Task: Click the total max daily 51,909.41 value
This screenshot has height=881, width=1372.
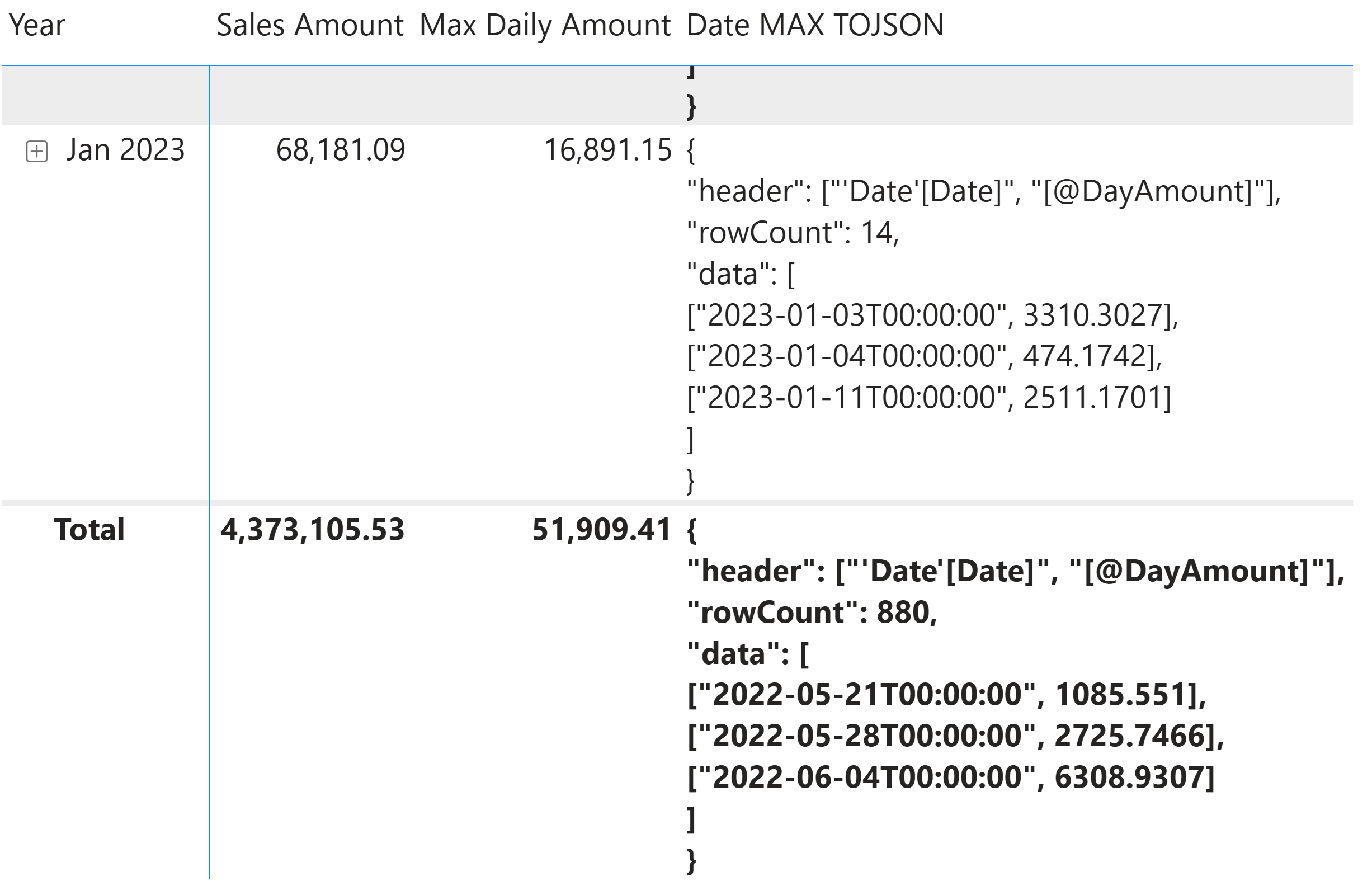Action: [601, 530]
